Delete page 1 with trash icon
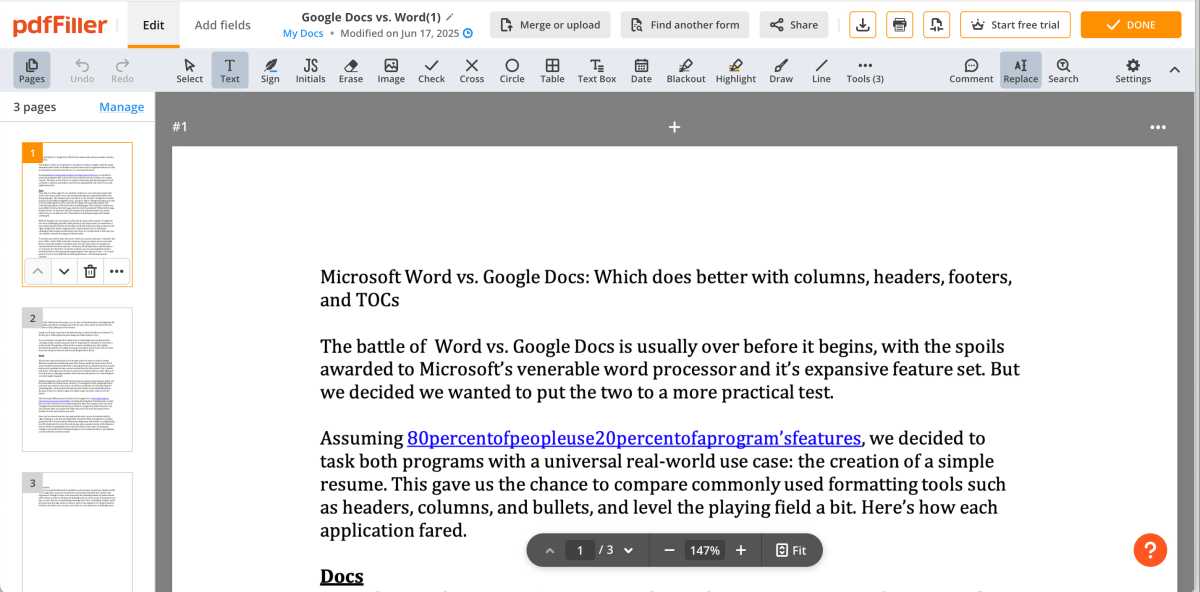Viewport: 1200px width, 592px height. click(90, 271)
